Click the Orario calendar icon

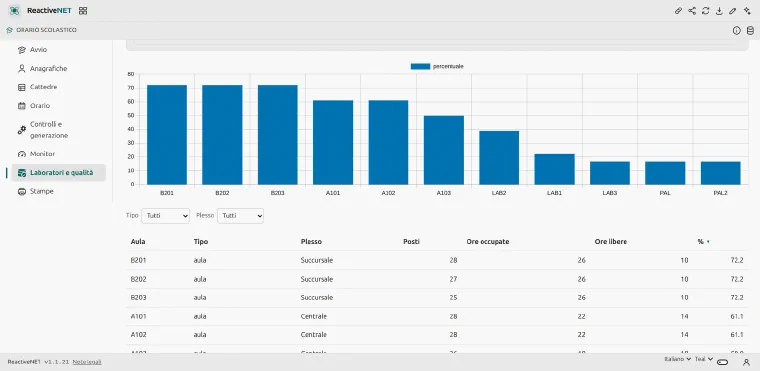[x=21, y=106]
